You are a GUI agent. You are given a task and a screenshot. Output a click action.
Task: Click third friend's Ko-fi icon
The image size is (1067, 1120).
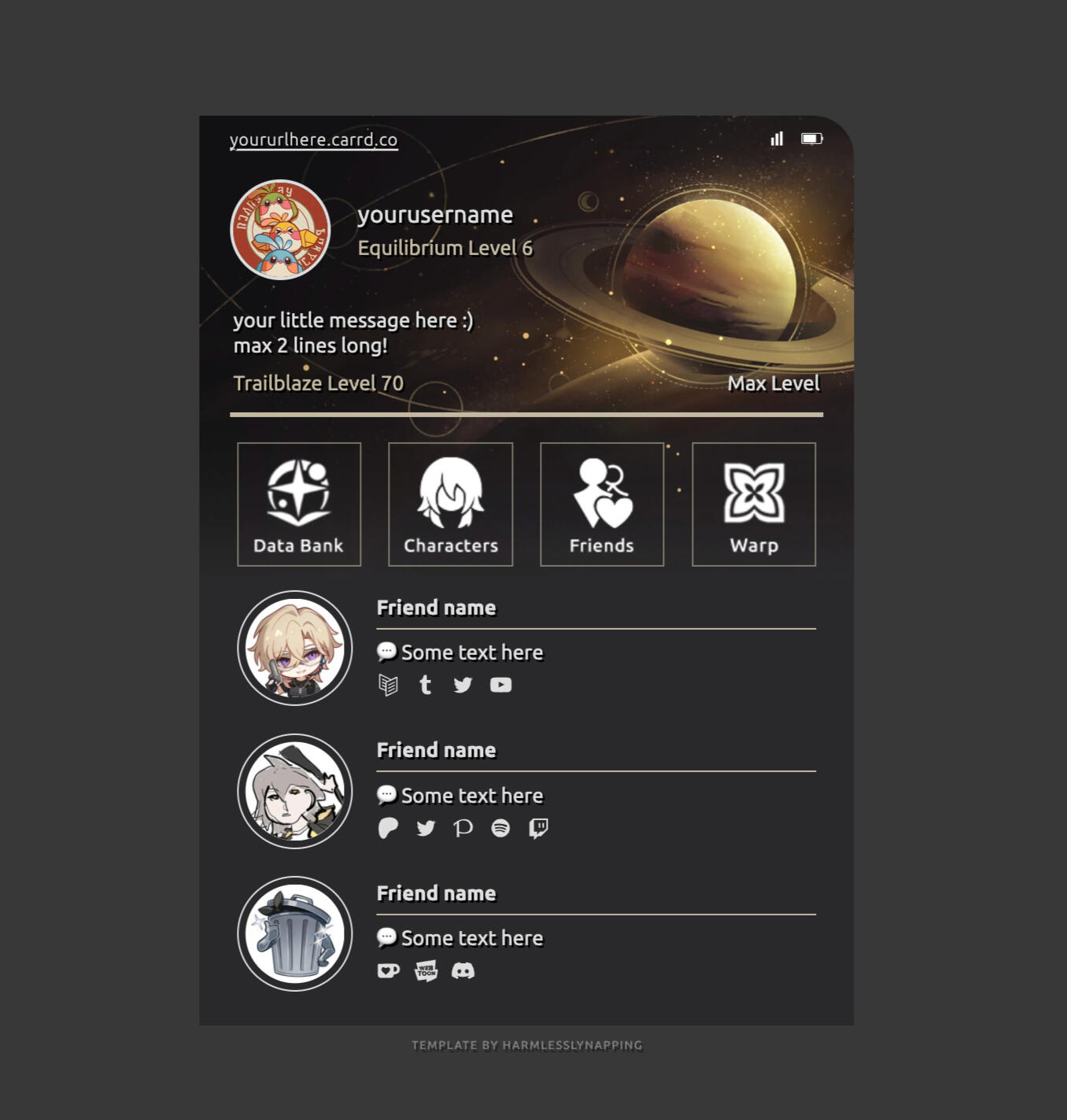[x=388, y=970]
